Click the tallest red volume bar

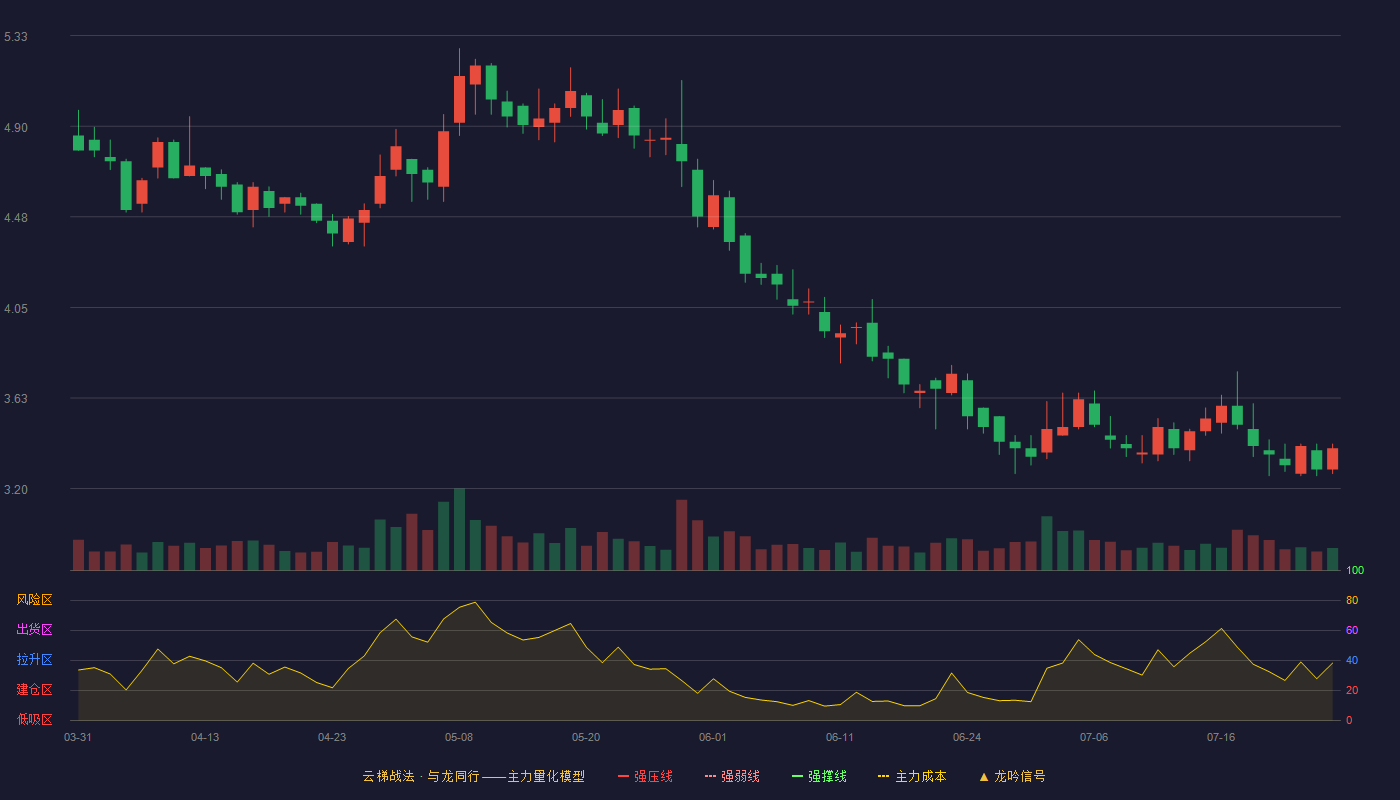682,535
